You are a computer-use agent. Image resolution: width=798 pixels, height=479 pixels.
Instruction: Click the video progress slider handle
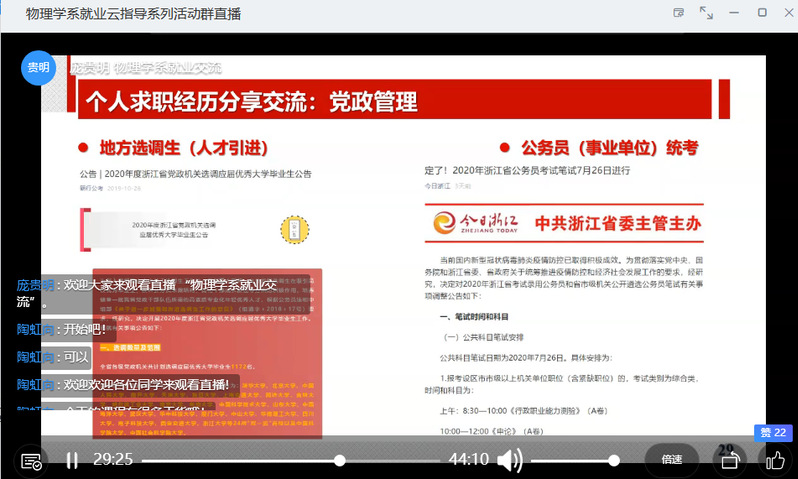(x=340, y=460)
